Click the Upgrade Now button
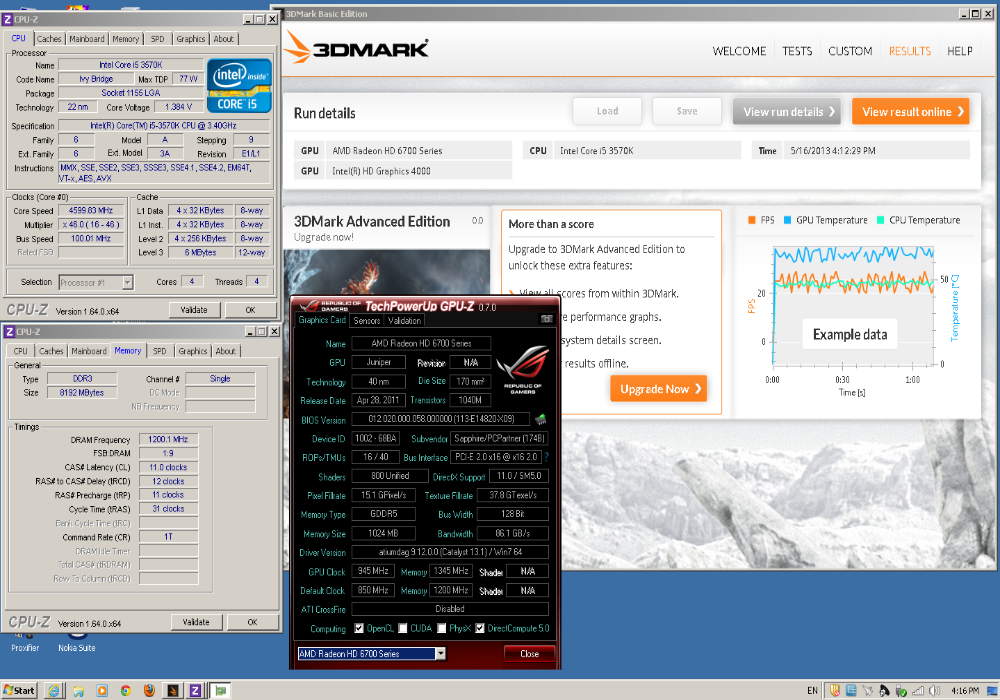Screen dimensions: 1000x700 click(x=658, y=389)
